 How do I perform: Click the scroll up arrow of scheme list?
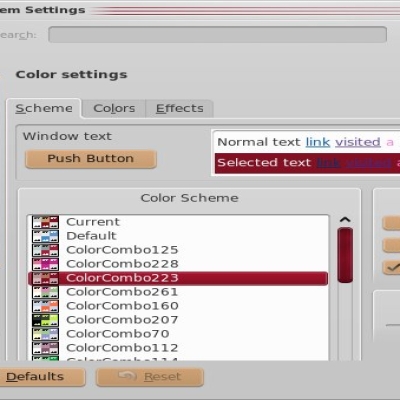[345, 220]
